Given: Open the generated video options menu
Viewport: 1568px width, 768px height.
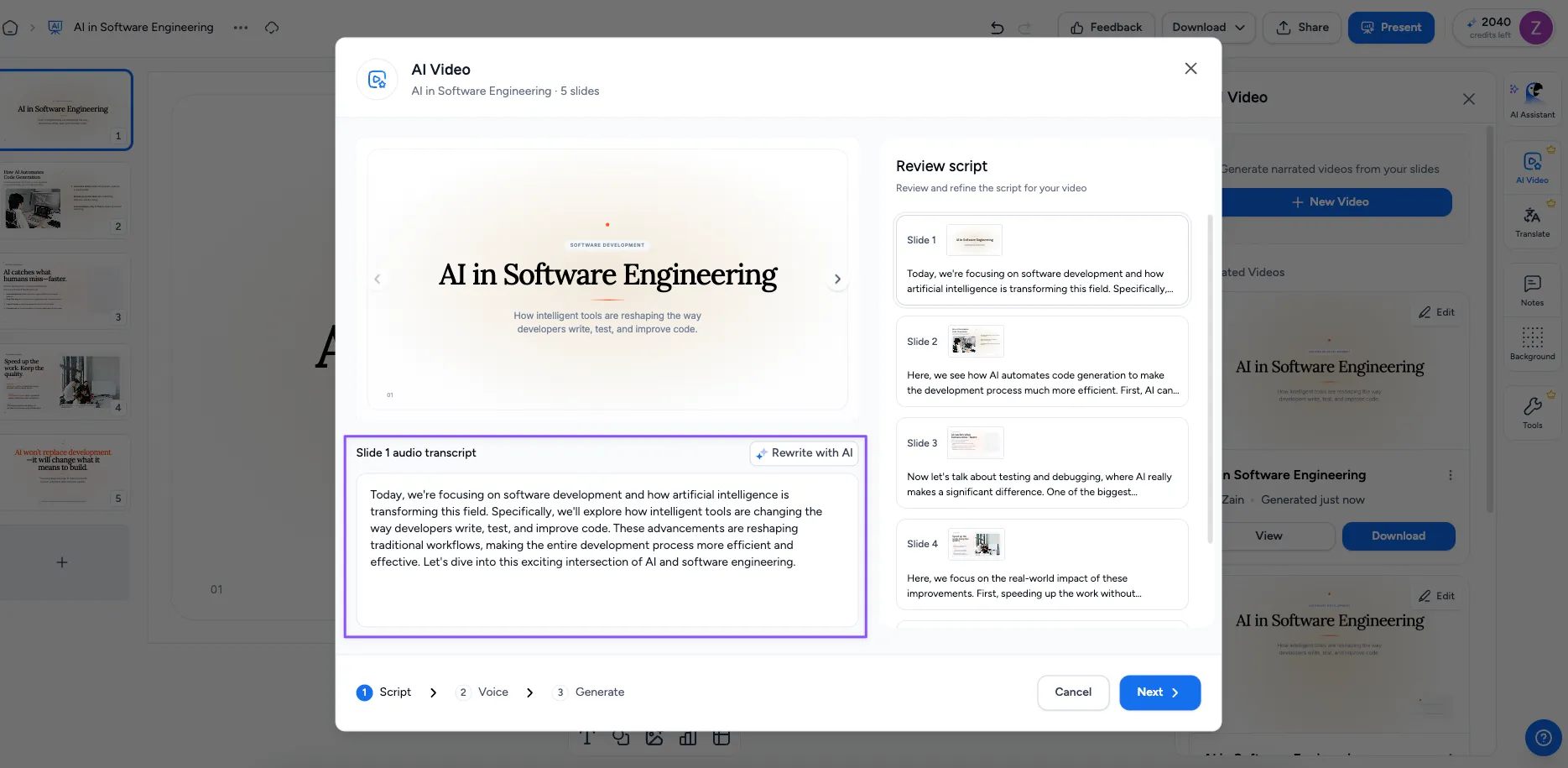Looking at the screenshot, I should [x=1450, y=475].
